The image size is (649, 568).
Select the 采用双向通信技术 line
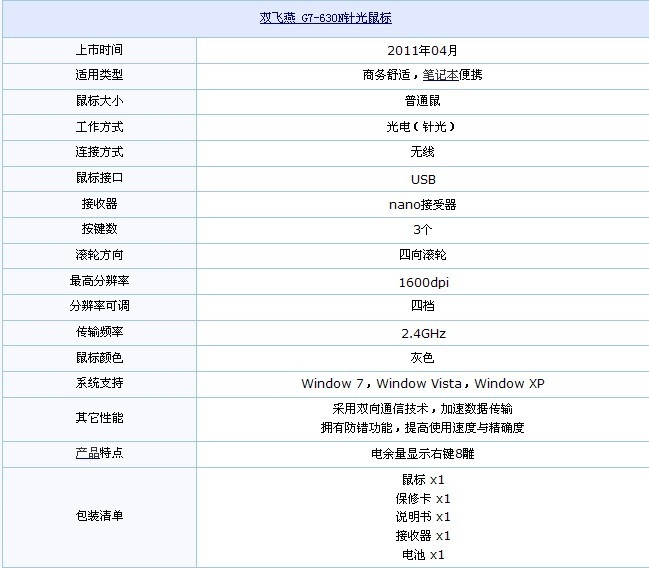[422, 409]
